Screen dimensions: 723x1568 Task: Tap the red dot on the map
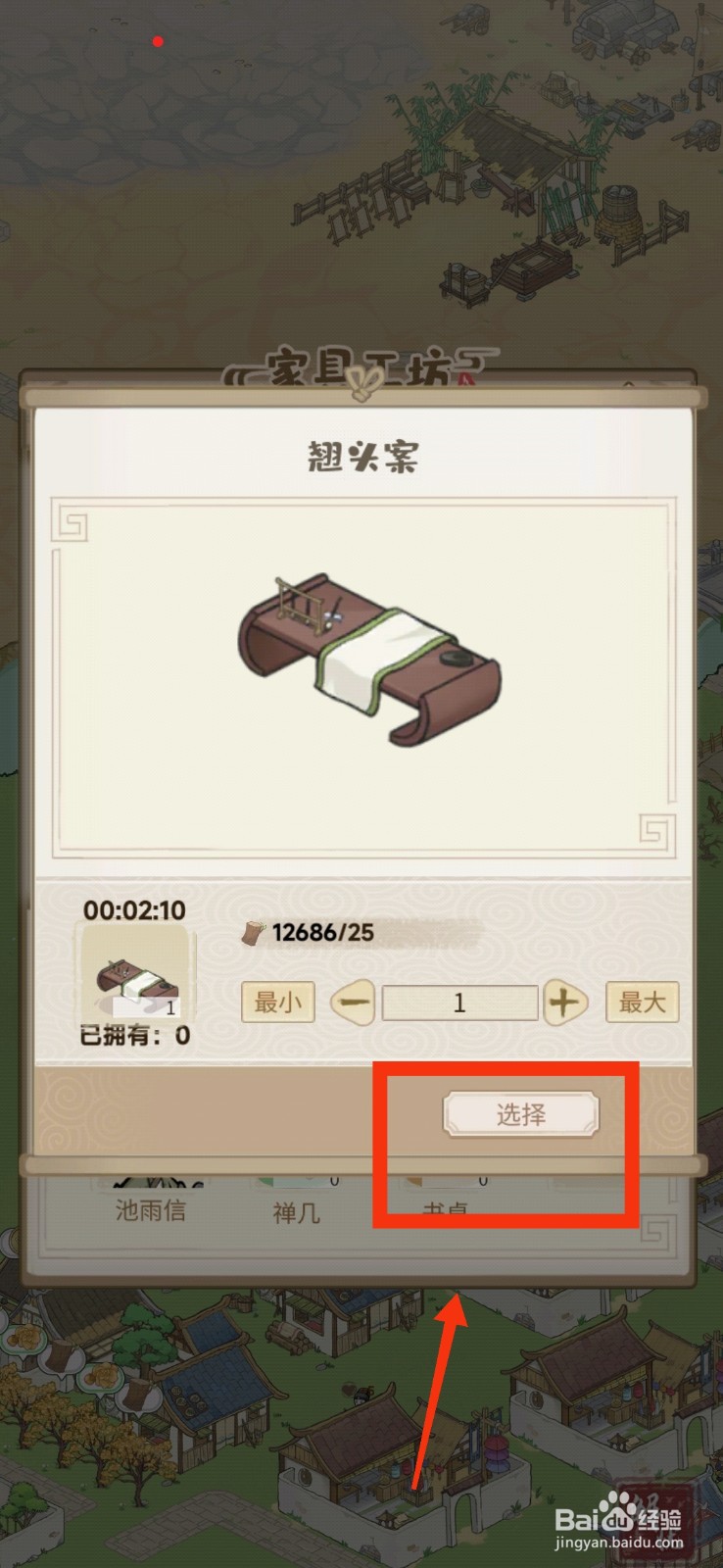(158, 41)
